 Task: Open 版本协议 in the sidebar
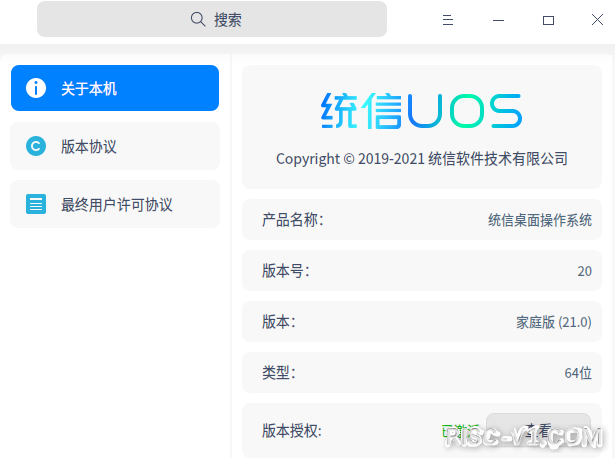pyautogui.click(x=115, y=146)
